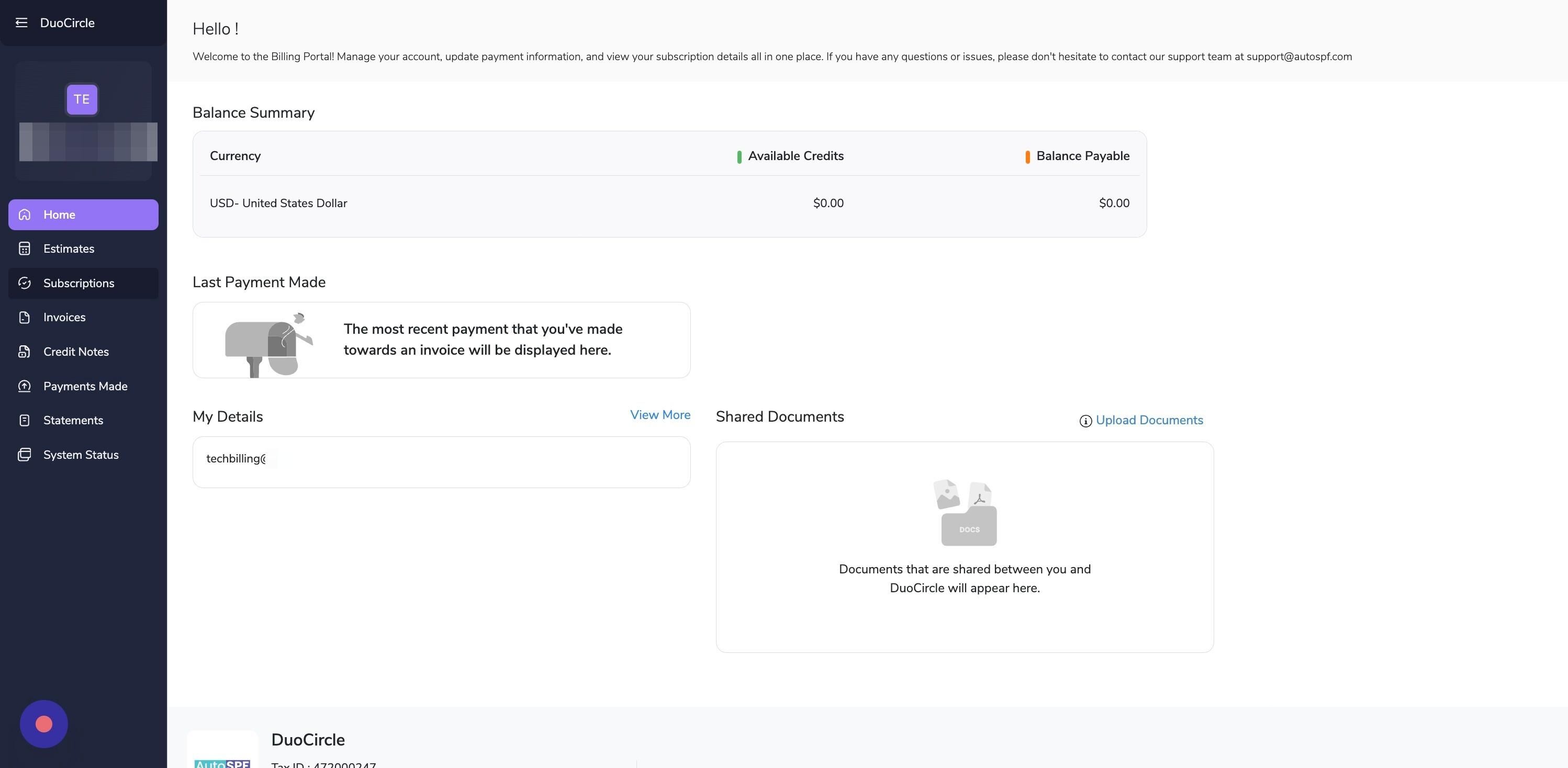This screenshot has height=768, width=1568.
Task: Click the Upload Documents info icon
Action: pos(1085,421)
